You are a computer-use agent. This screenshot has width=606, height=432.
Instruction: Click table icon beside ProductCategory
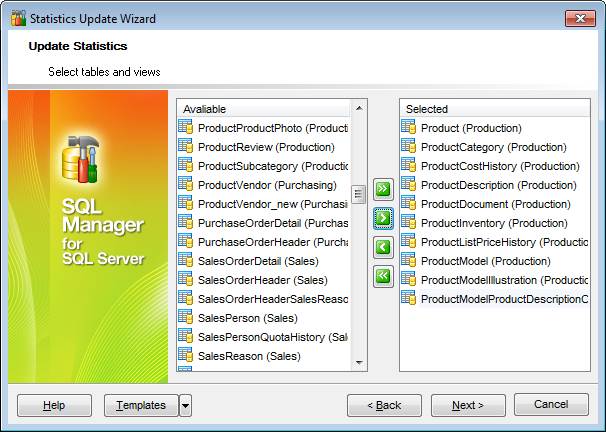409,146
